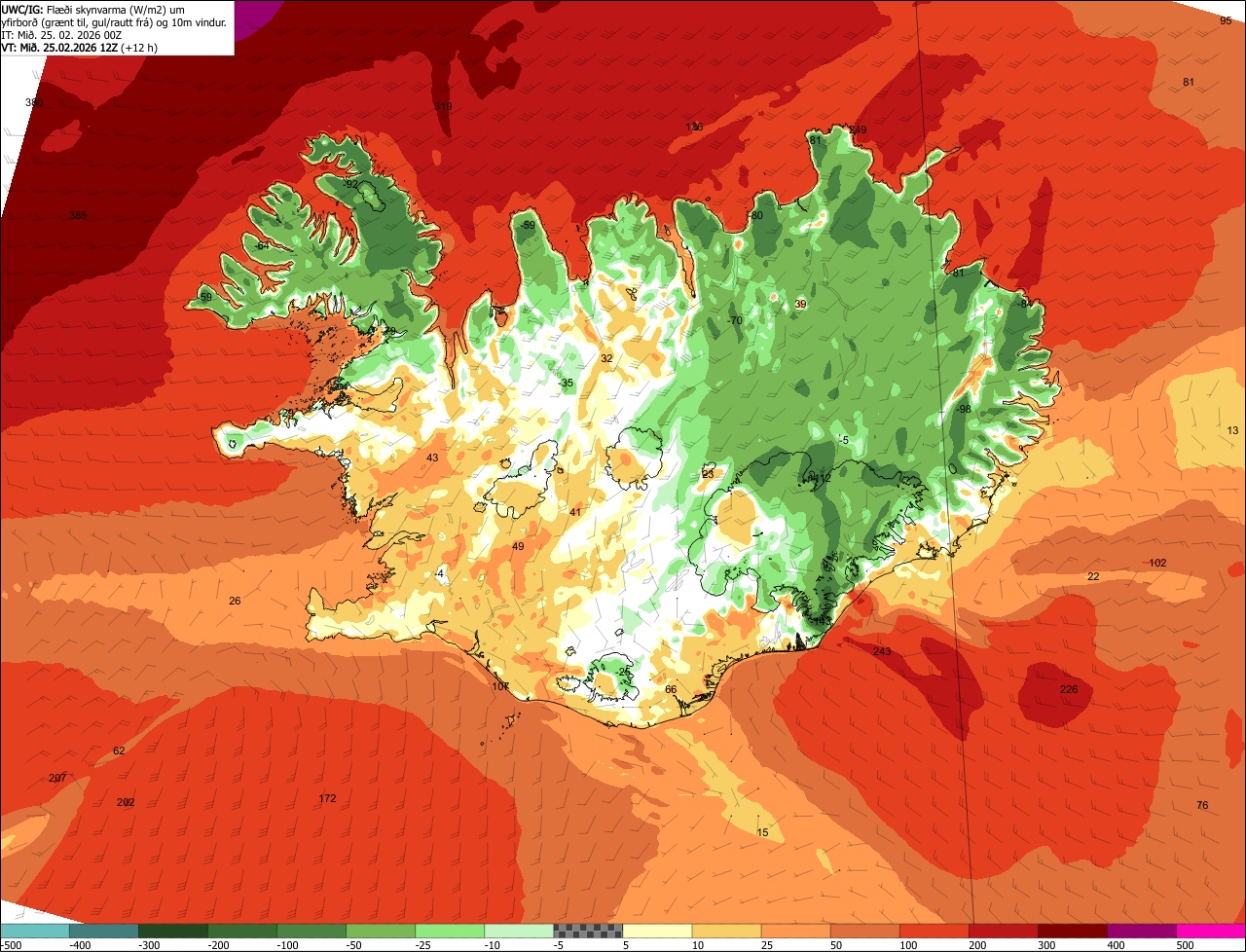Click the map value -80 in north Iceland
The height and width of the screenshot is (952, 1246).
coord(755,215)
